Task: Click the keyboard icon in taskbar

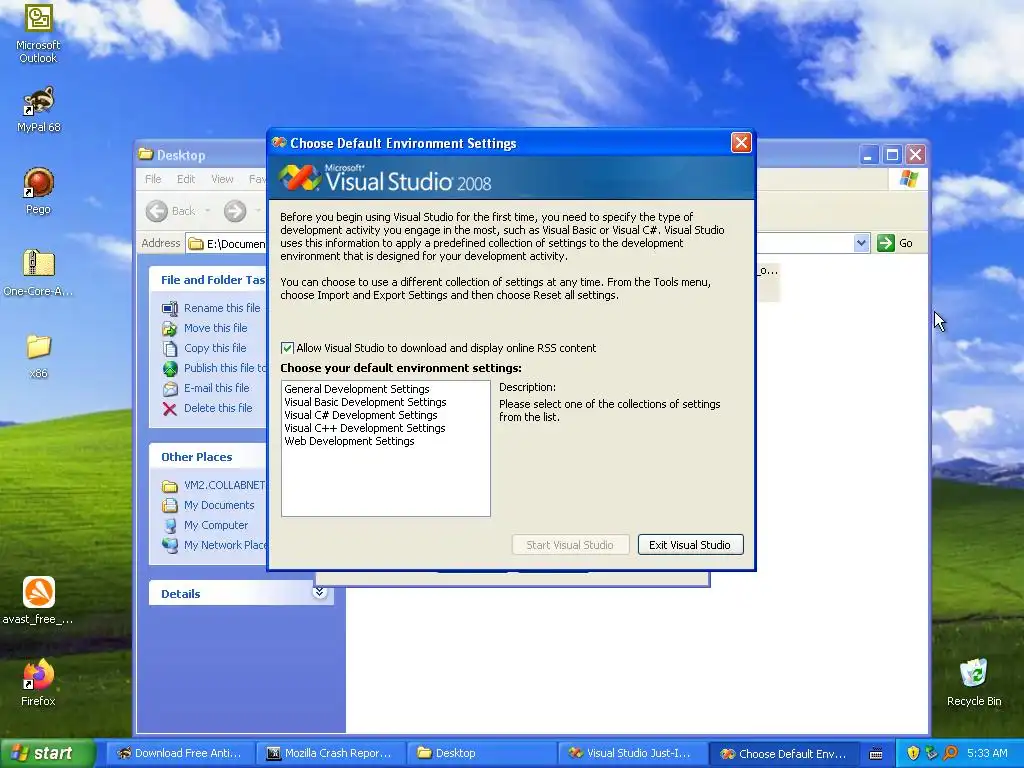Action: tap(876, 754)
